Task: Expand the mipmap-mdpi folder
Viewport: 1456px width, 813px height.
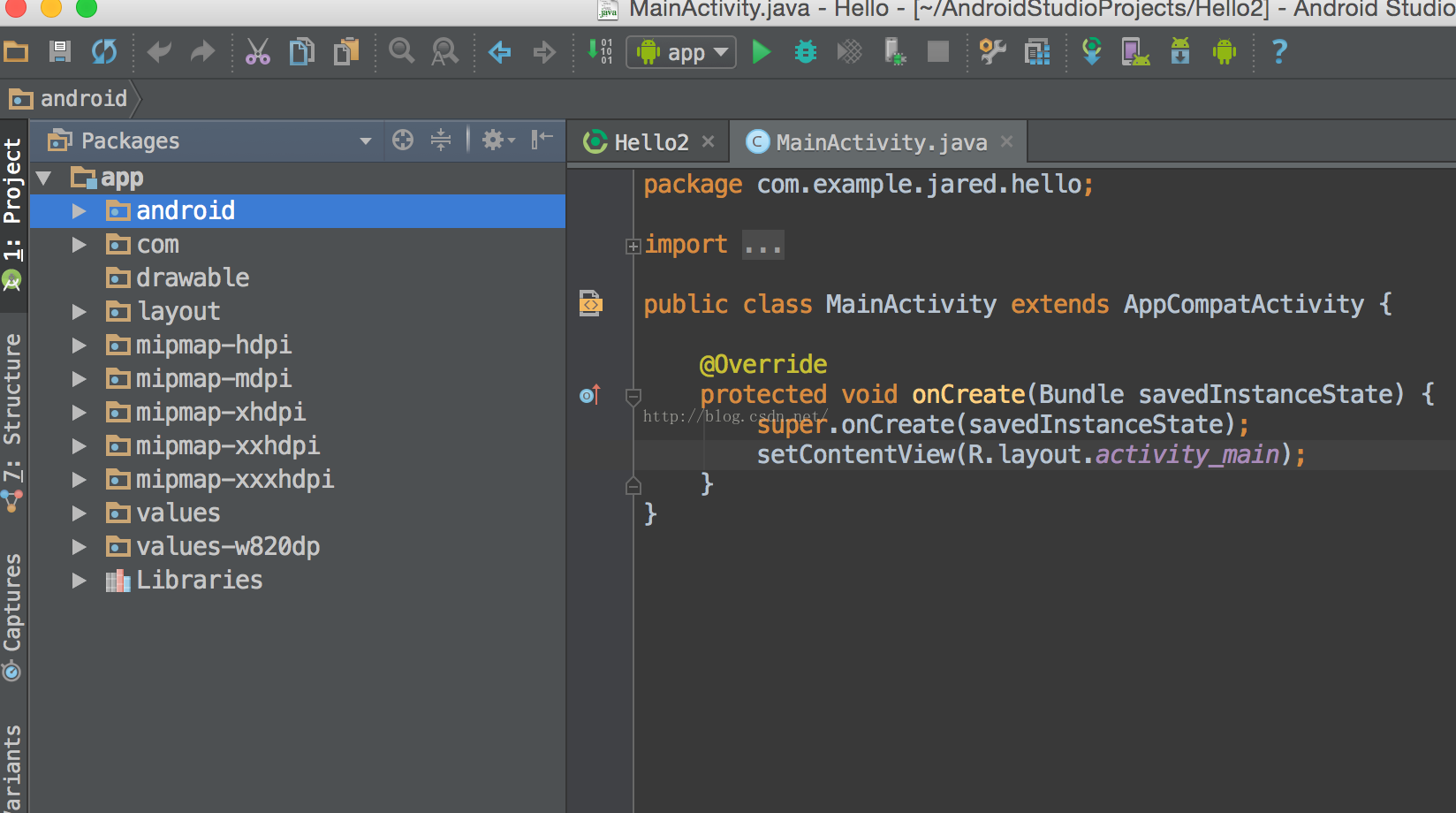Action: coord(80,379)
